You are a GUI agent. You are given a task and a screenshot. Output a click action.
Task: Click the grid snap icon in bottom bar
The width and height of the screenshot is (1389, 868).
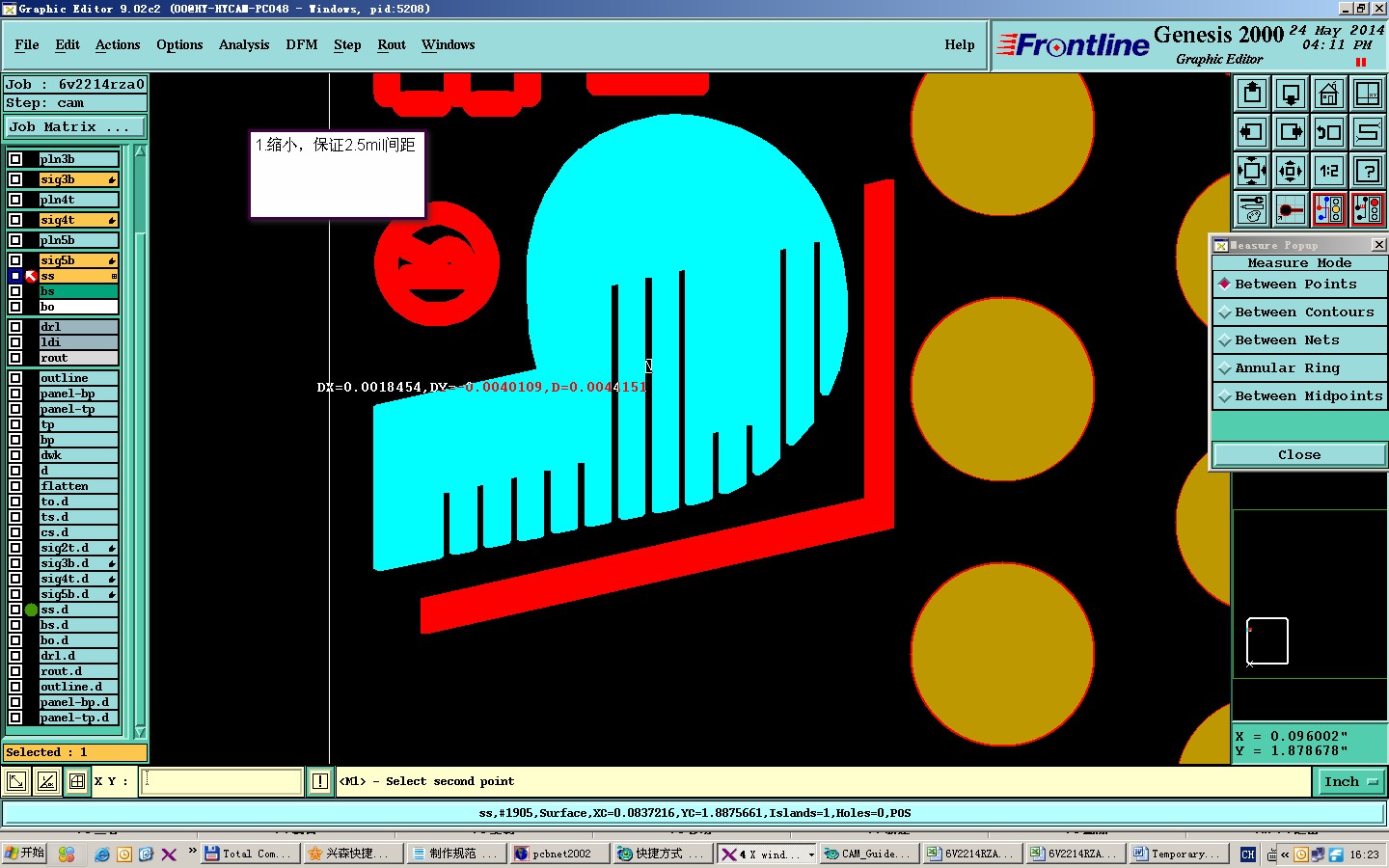tap(77, 781)
